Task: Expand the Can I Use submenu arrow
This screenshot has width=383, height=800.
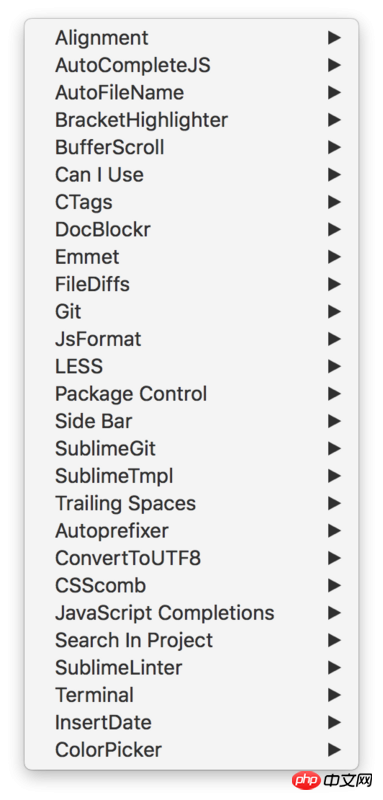Action: 334,175
